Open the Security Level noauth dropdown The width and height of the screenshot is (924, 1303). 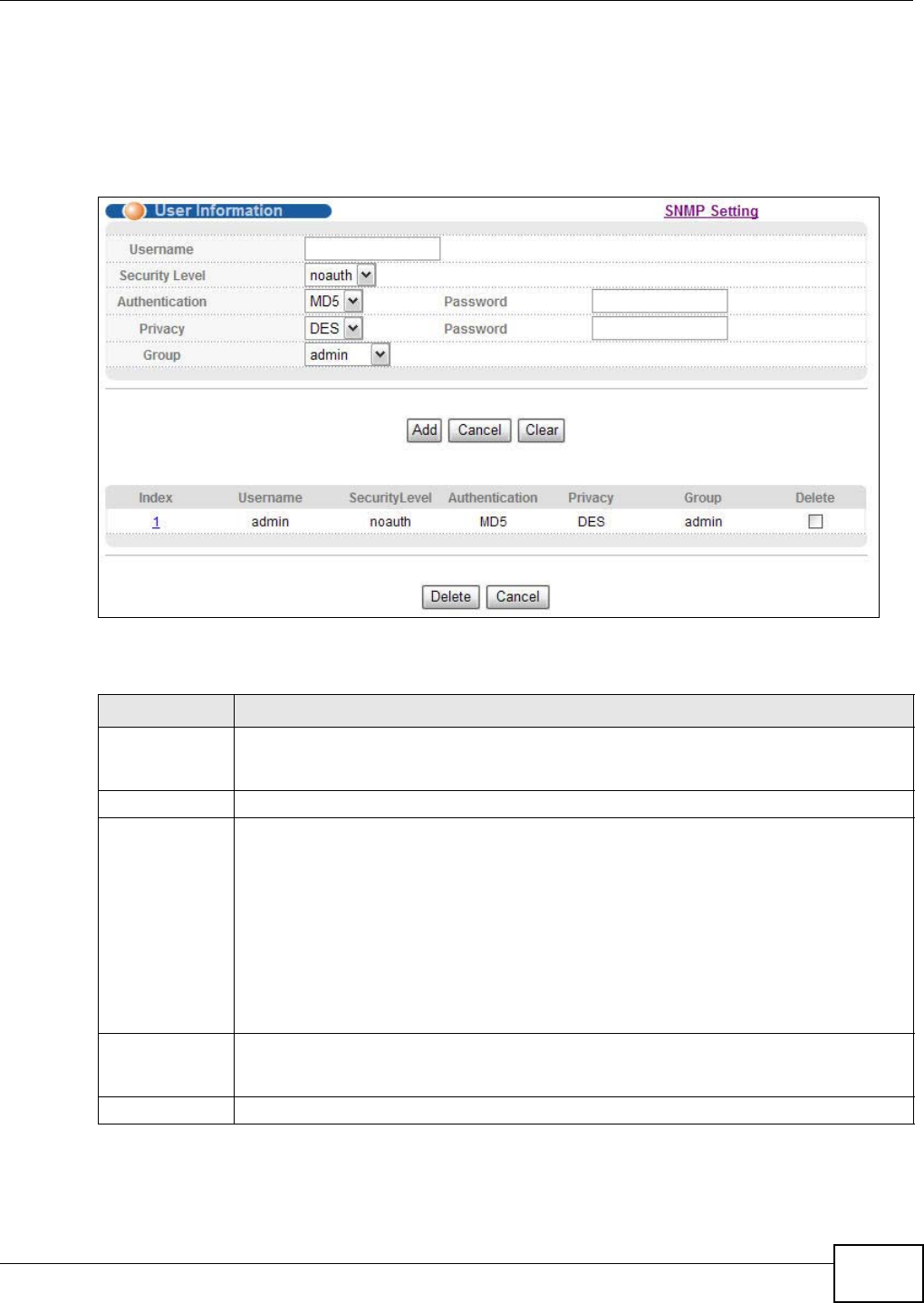pyautogui.click(x=341, y=275)
